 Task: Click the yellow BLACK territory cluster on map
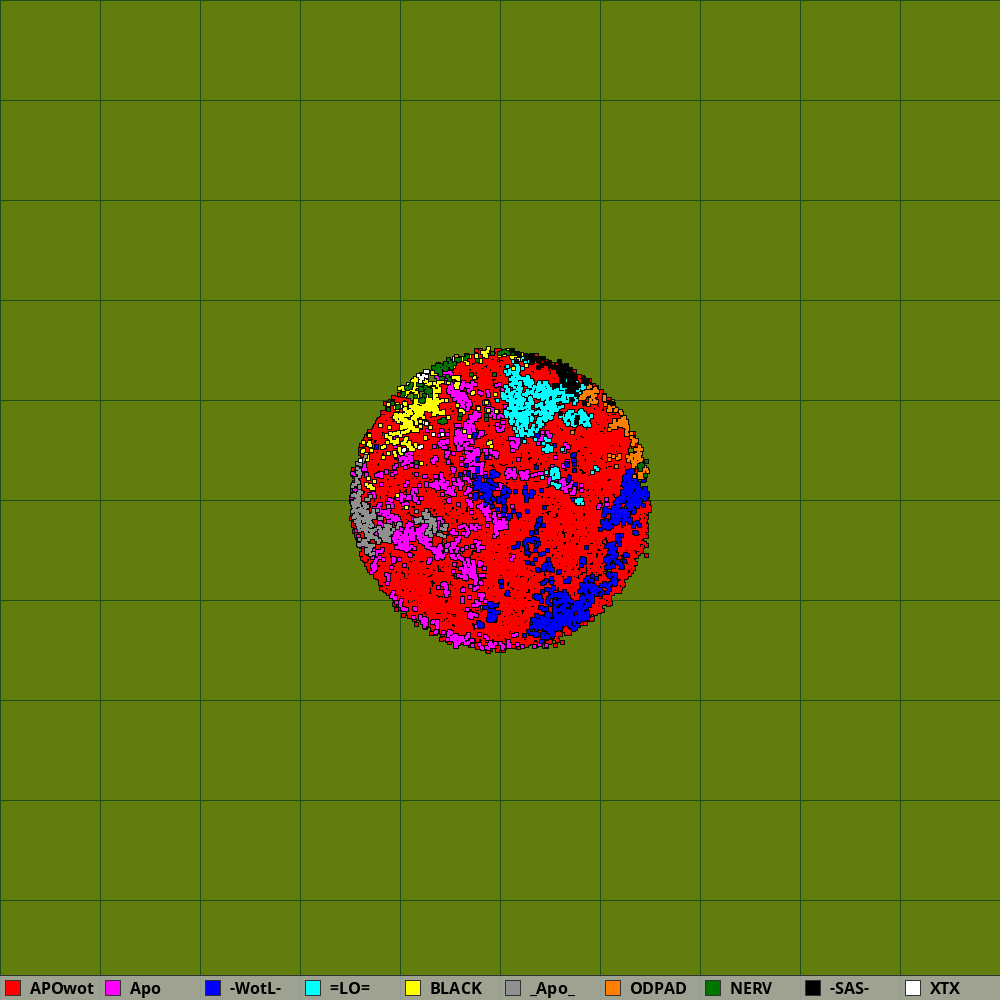tap(415, 415)
